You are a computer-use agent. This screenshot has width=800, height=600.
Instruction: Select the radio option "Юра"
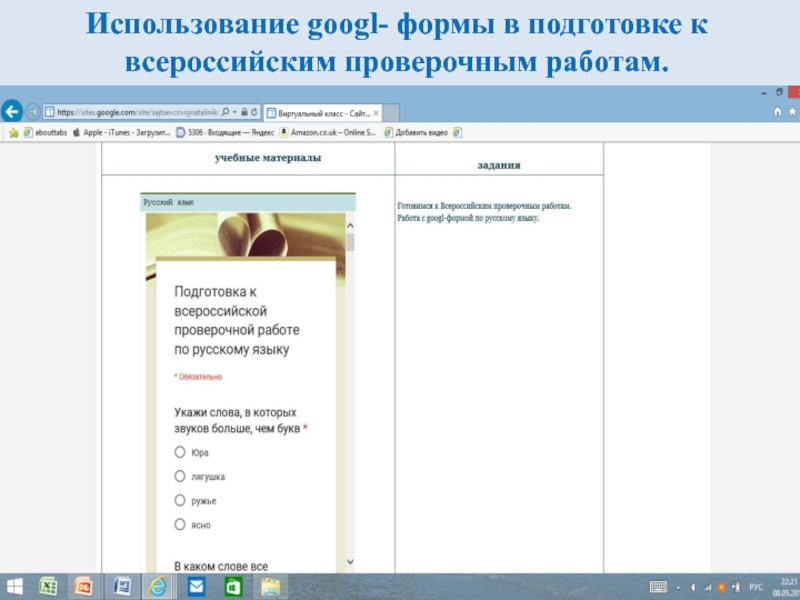point(180,452)
